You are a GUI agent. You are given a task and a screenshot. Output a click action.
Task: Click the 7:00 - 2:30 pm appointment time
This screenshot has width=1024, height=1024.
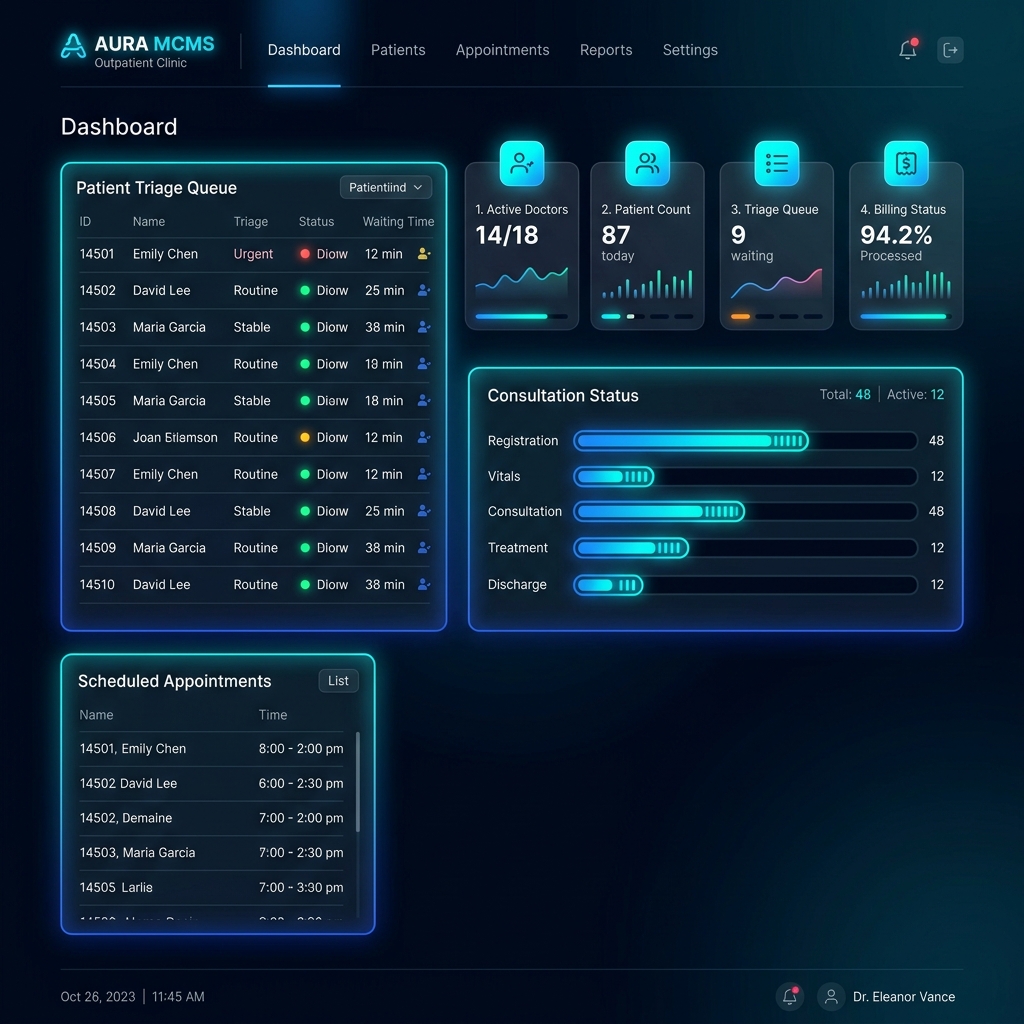coord(301,852)
